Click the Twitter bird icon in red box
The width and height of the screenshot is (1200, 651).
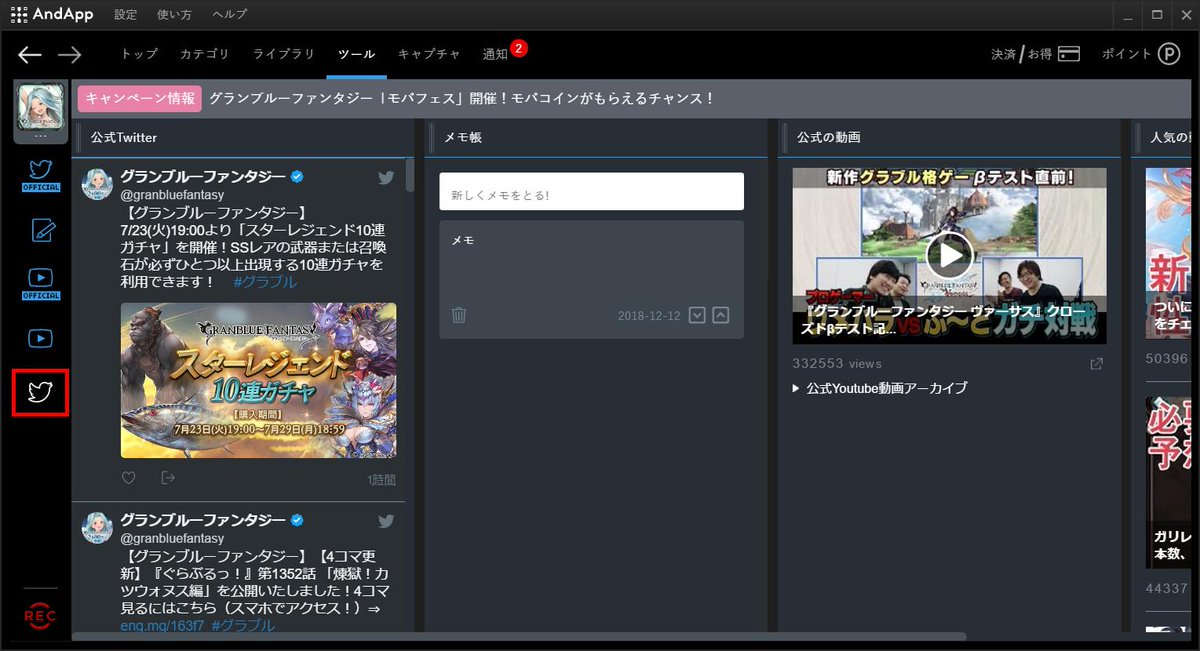pyautogui.click(x=40, y=392)
